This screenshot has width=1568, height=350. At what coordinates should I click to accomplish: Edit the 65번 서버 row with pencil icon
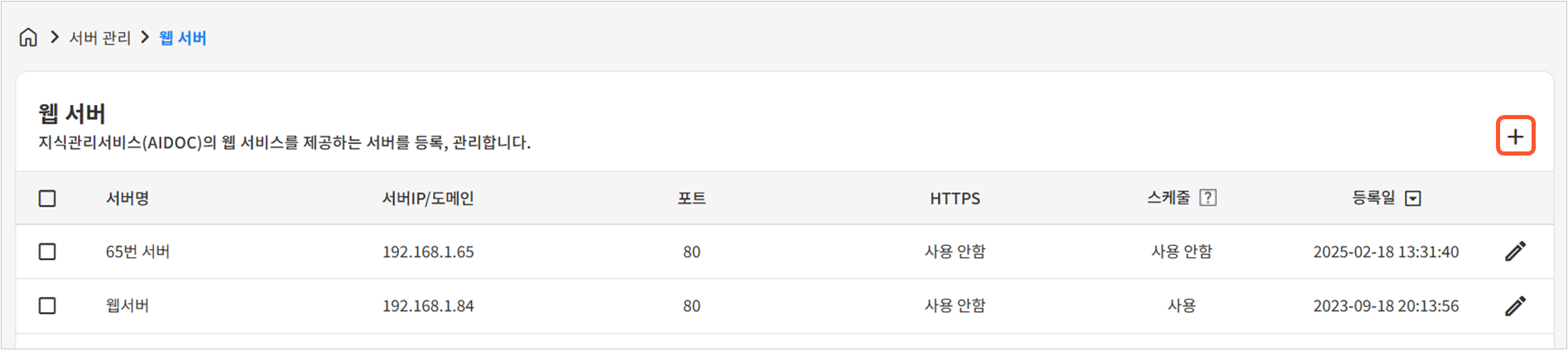[x=1515, y=252]
